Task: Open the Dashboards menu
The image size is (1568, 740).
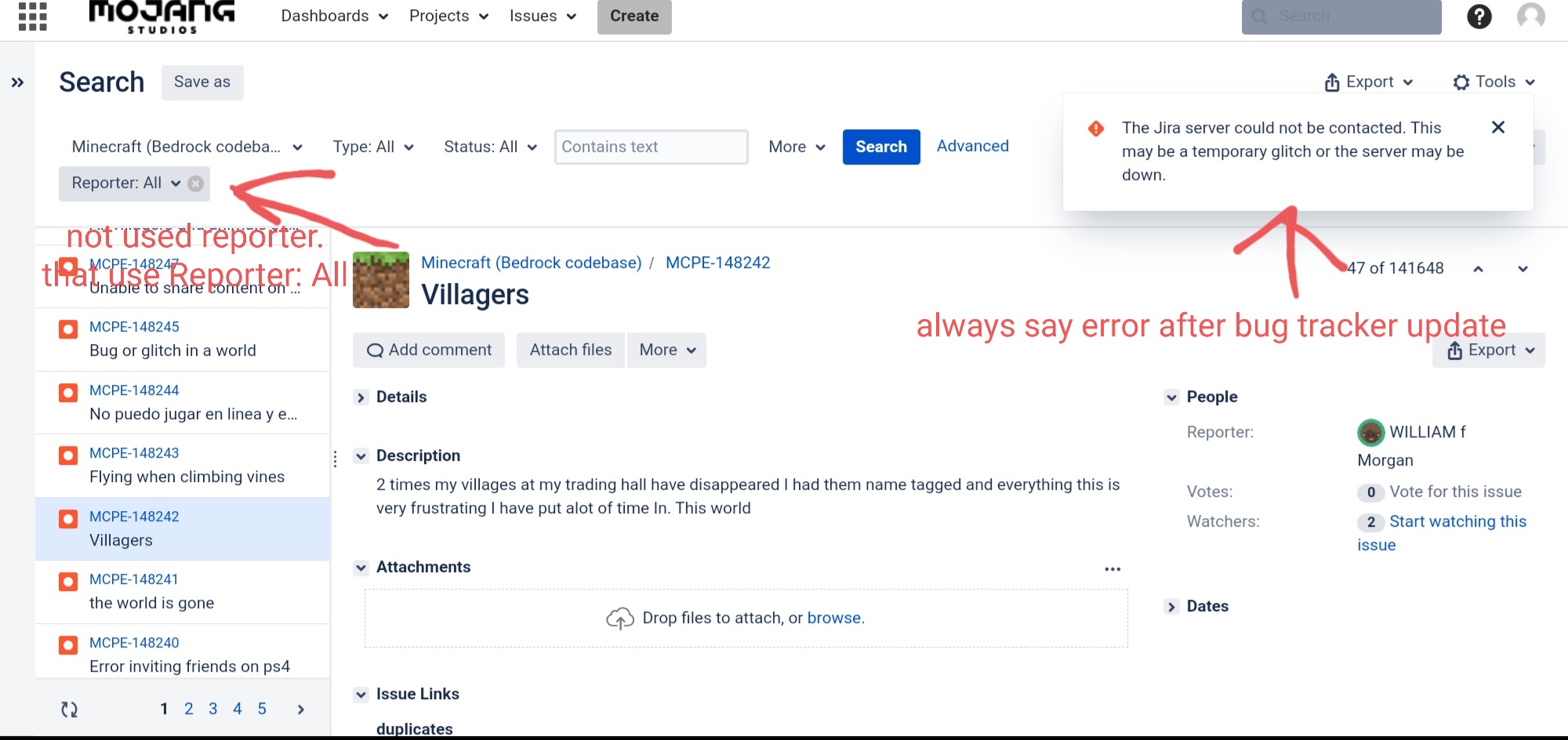Action: coord(335,16)
